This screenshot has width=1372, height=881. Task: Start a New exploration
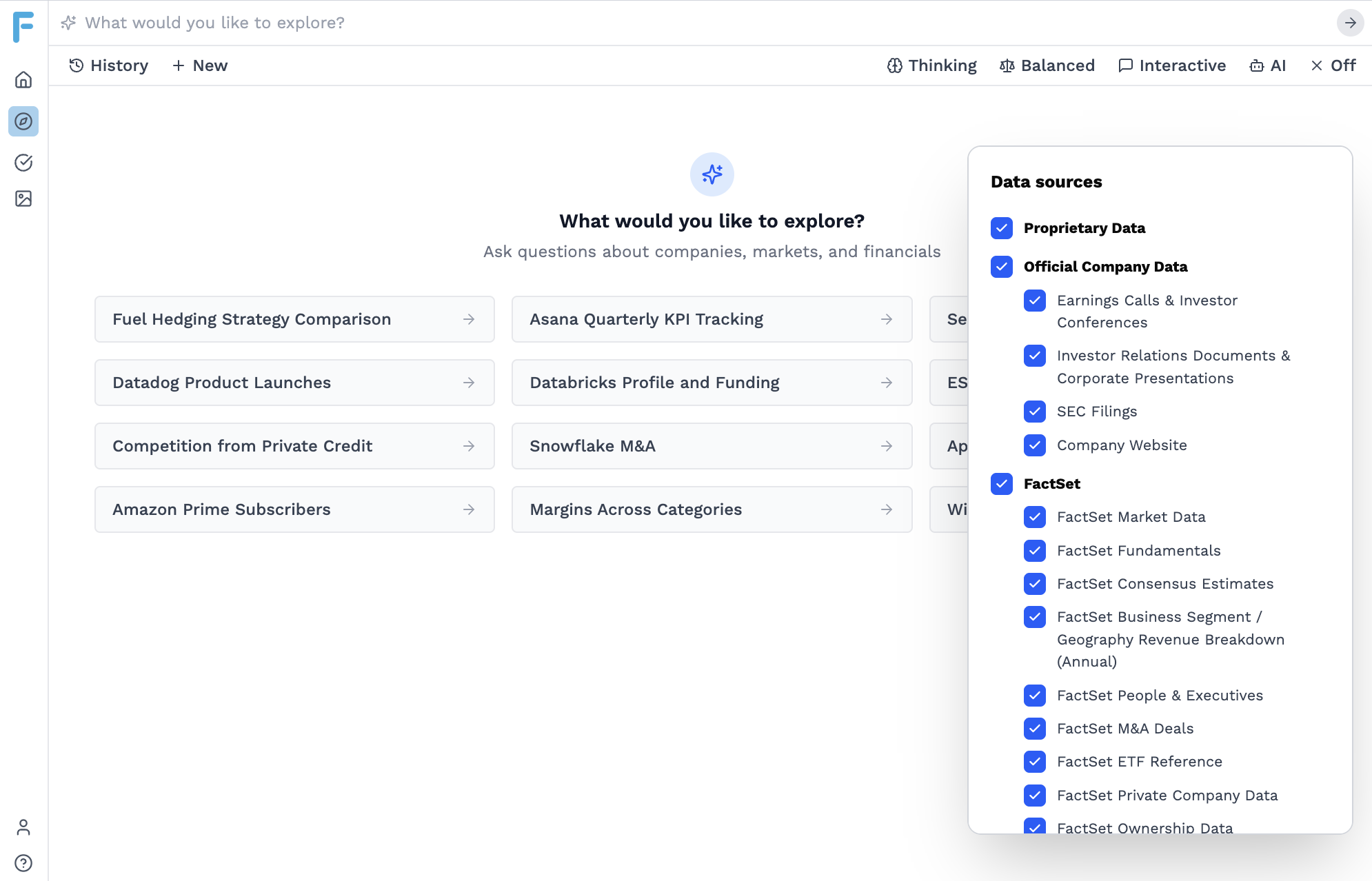200,65
